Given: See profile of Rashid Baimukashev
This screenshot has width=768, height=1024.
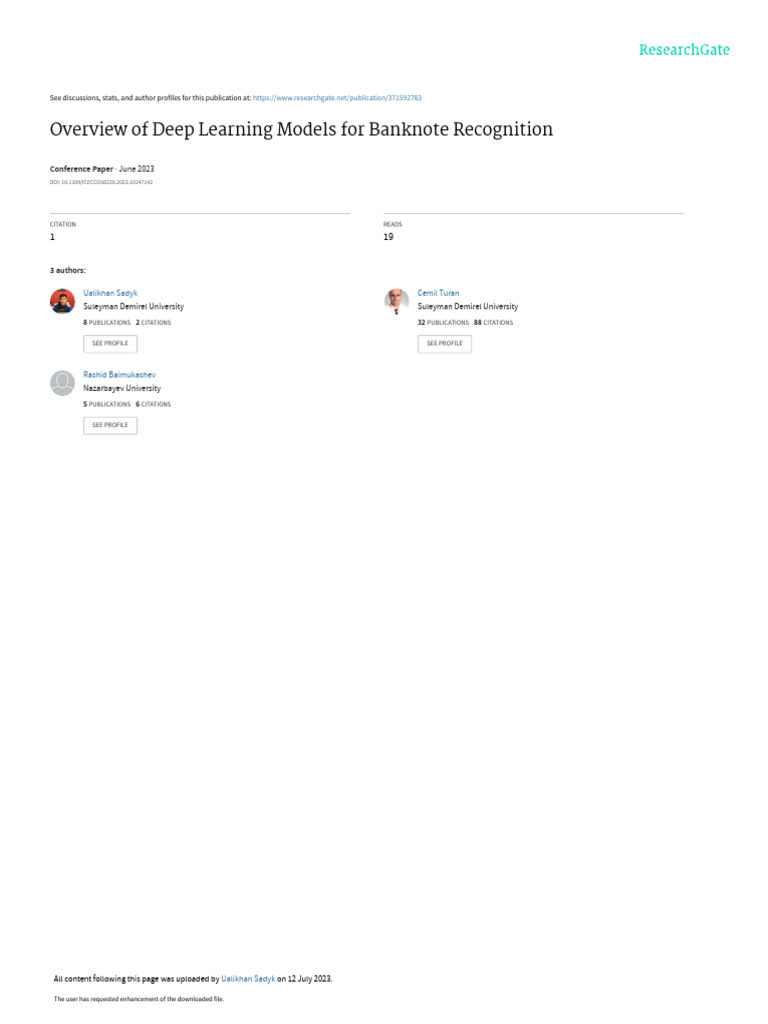Looking at the screenshot, I should pyautogui.click(x=110, y=425).
